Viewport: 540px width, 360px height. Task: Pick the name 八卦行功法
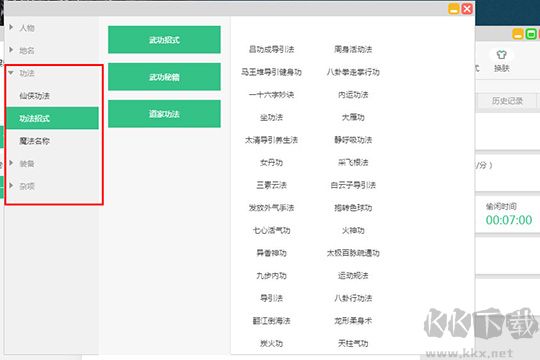[x=353, y=298]
